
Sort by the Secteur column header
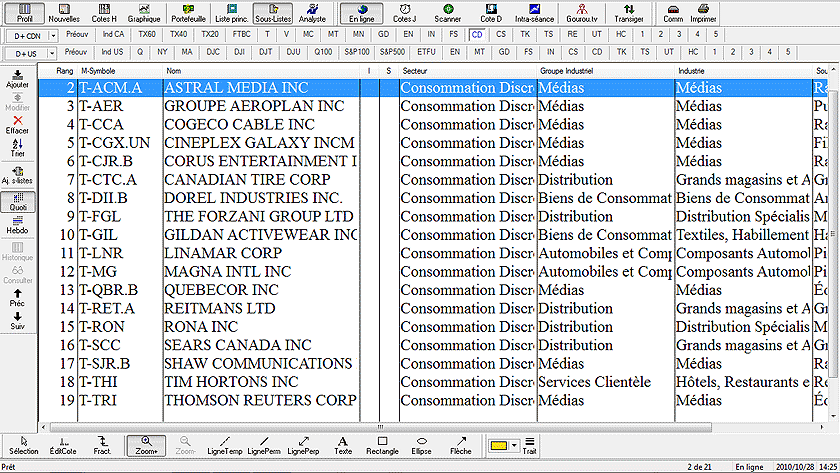coord(468,71)
